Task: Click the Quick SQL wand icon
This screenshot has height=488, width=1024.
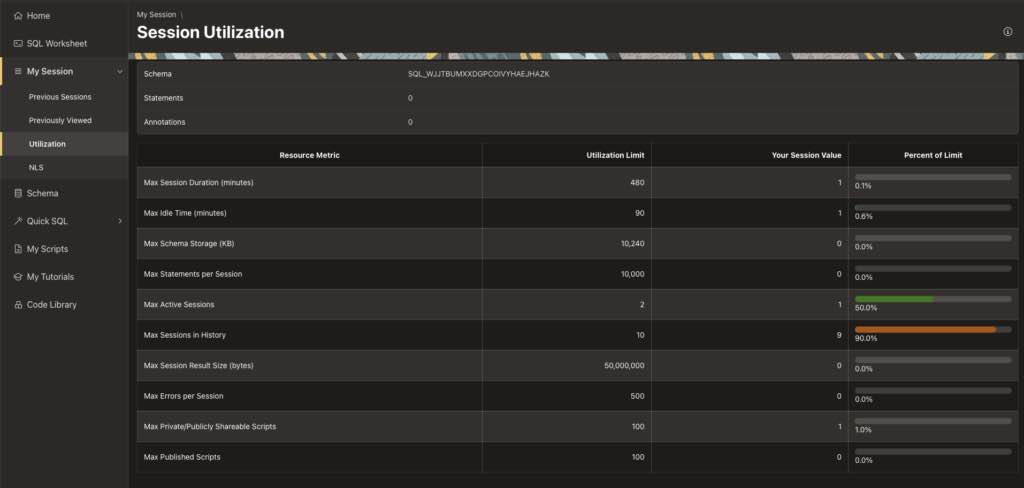Action: pyautogui.click(x=18, y=221)
